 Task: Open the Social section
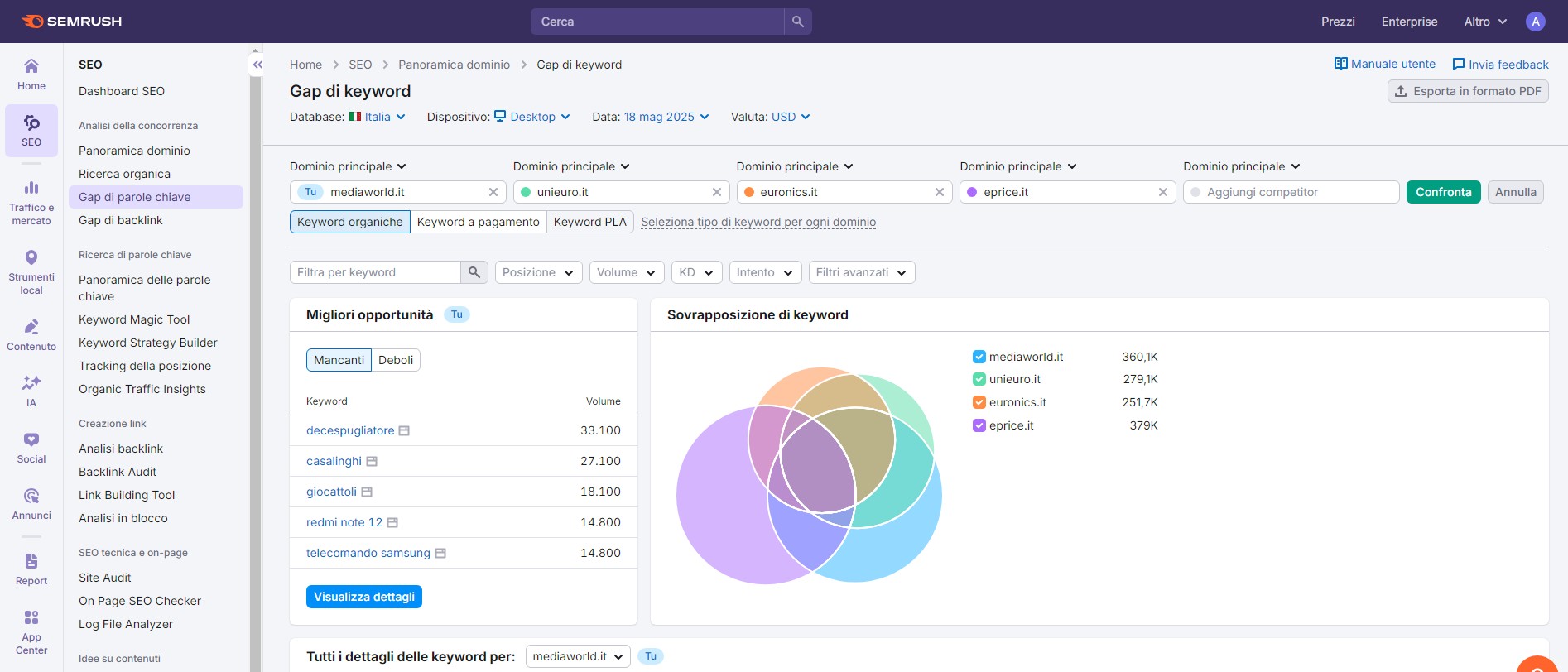click(x=31, y=448)
